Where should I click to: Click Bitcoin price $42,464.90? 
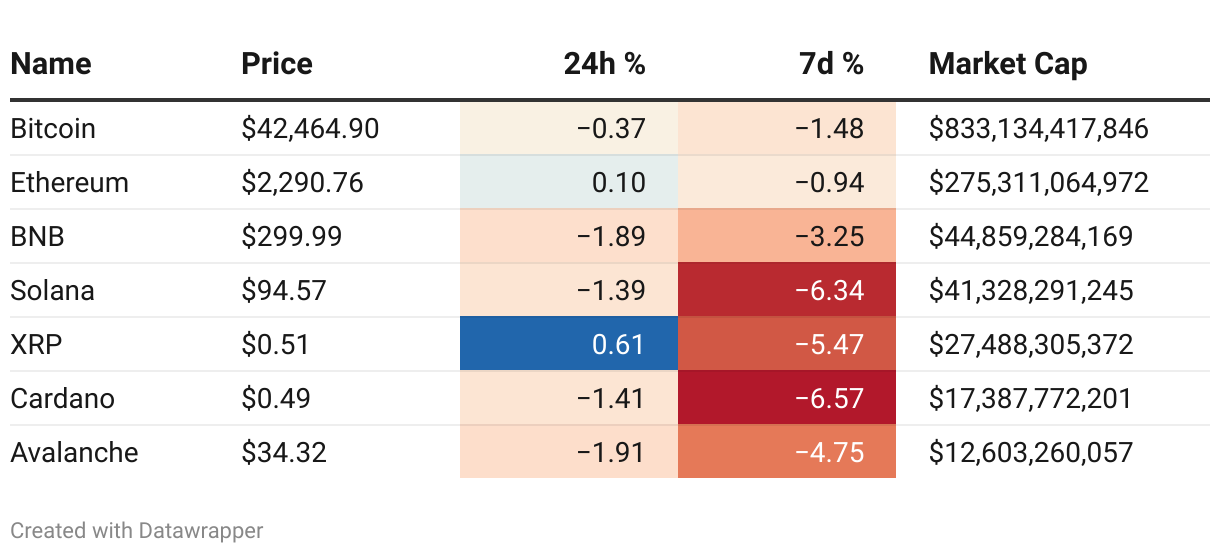(x=310, y=129)
